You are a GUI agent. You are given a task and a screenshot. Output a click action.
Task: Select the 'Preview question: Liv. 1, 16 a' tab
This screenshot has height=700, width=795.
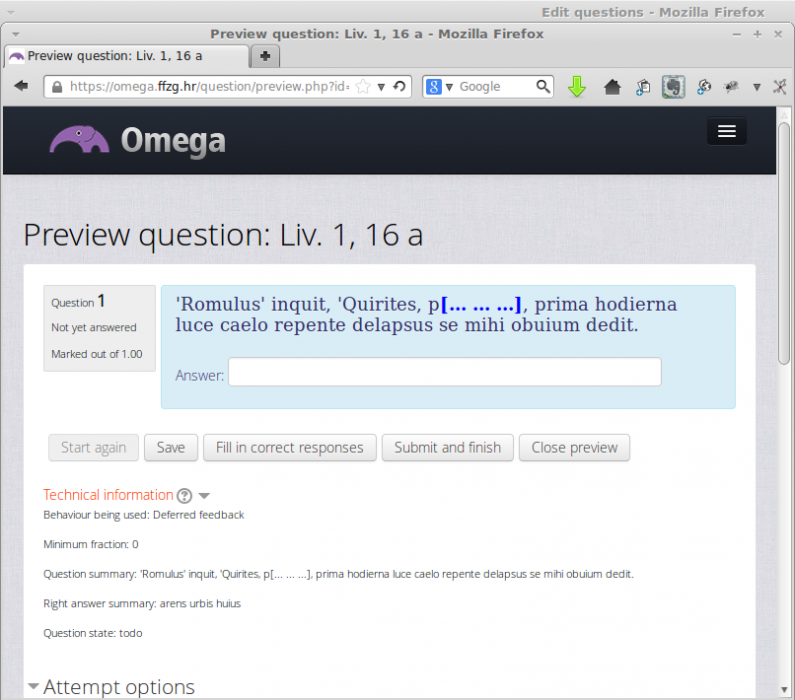[127, 56]
